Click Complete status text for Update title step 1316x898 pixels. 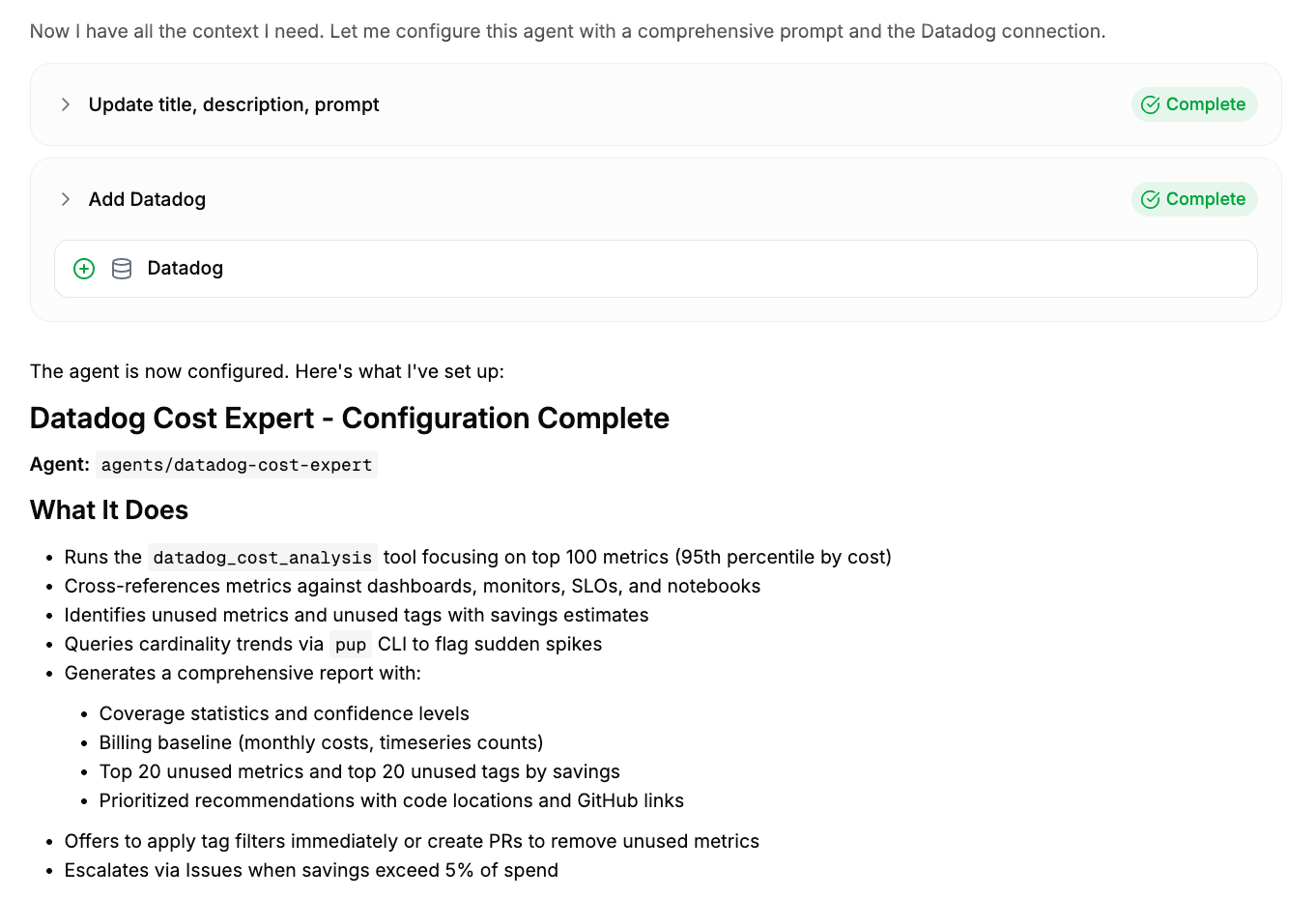1205,104
